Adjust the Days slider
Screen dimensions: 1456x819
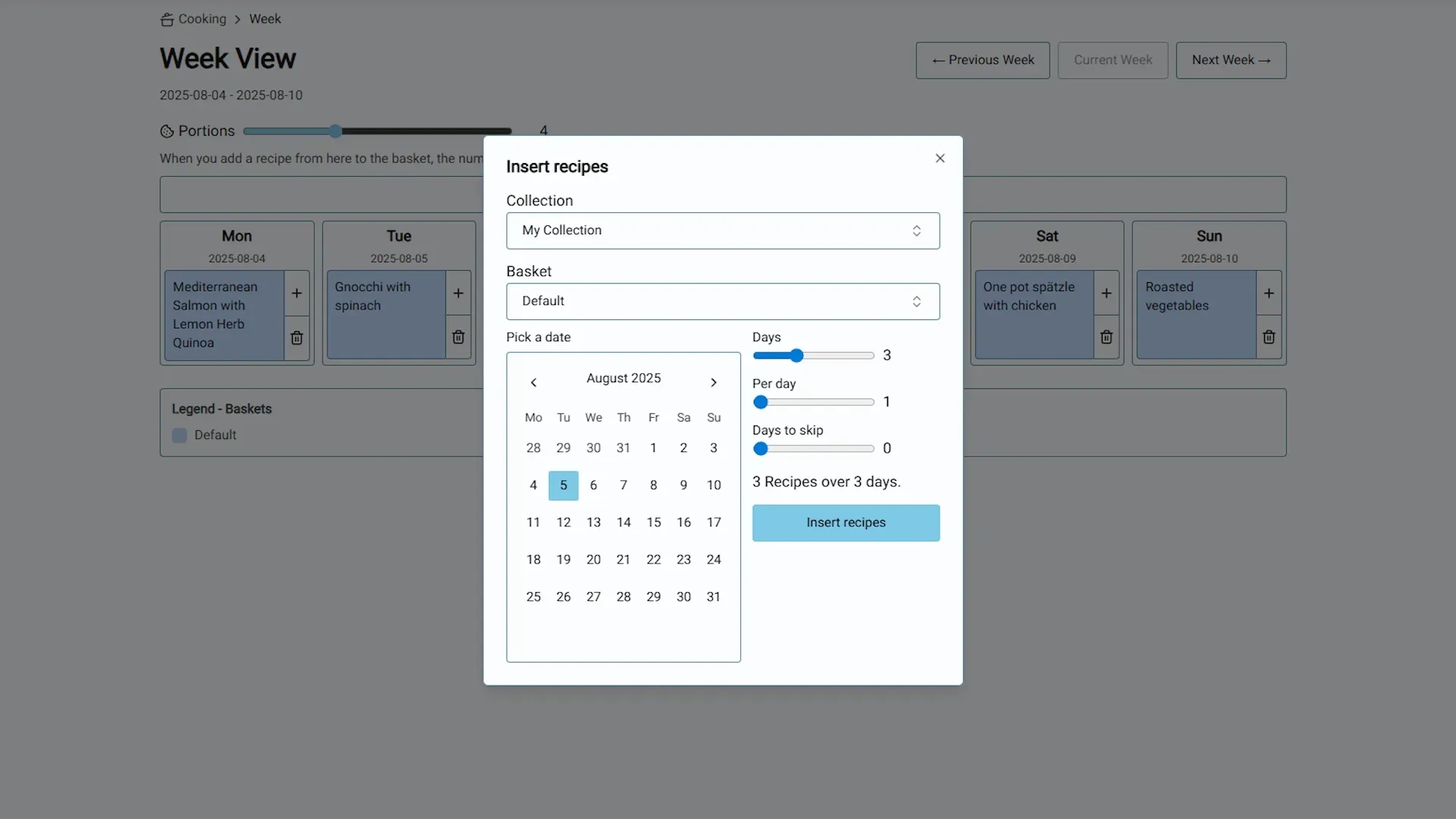click(x=796, y=356)
